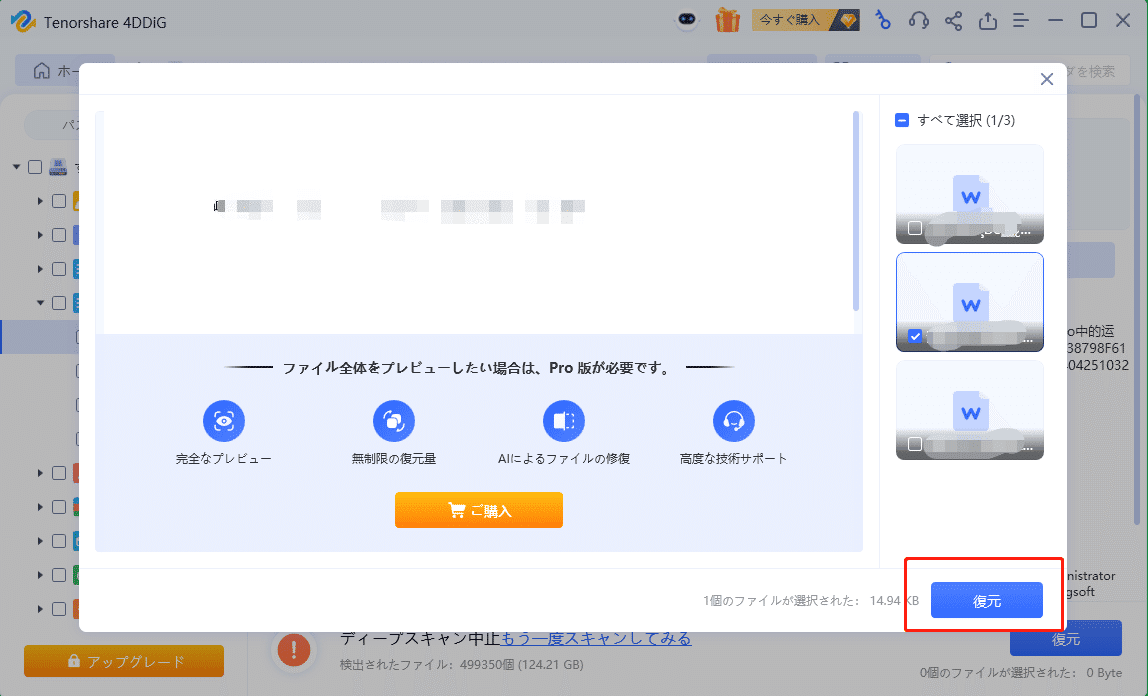The height and width of the screenshot is (696, 1148).
Task: Click the アップグレード upgrade button
Action: click(124, 661)
